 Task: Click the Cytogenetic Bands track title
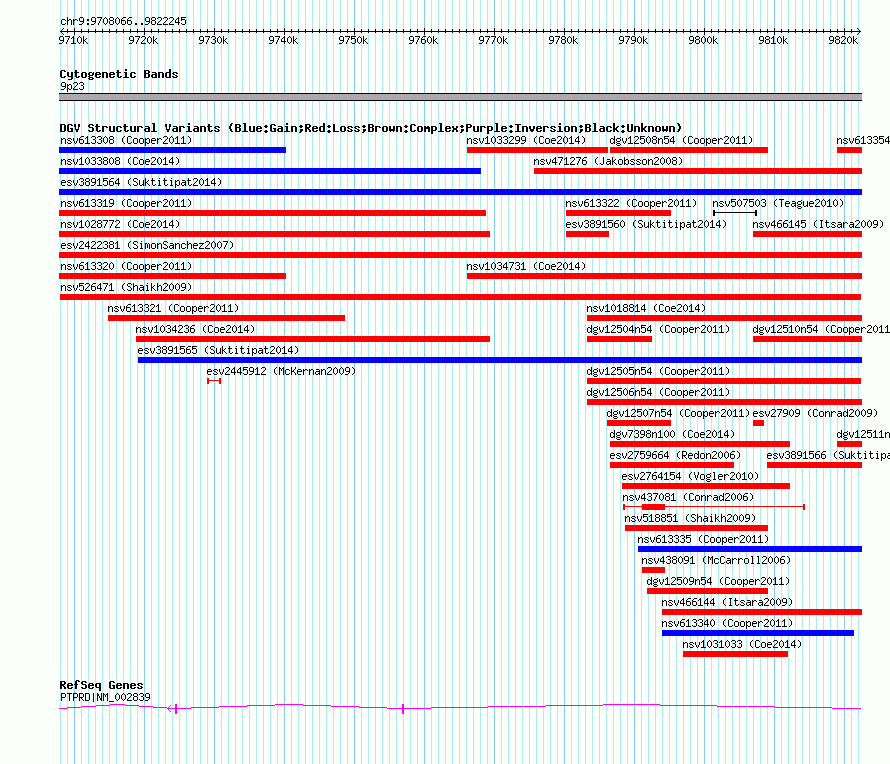tap(119, 74)
